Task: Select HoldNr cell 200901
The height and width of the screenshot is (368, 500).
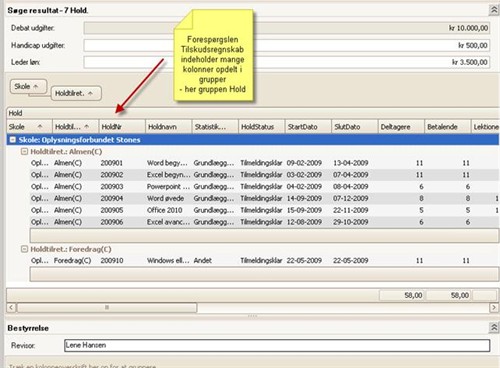Action: coord(112,163)
